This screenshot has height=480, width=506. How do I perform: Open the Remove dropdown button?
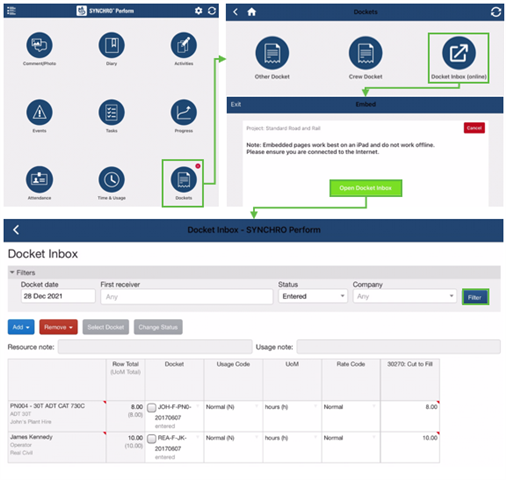[x=58, y=327]
